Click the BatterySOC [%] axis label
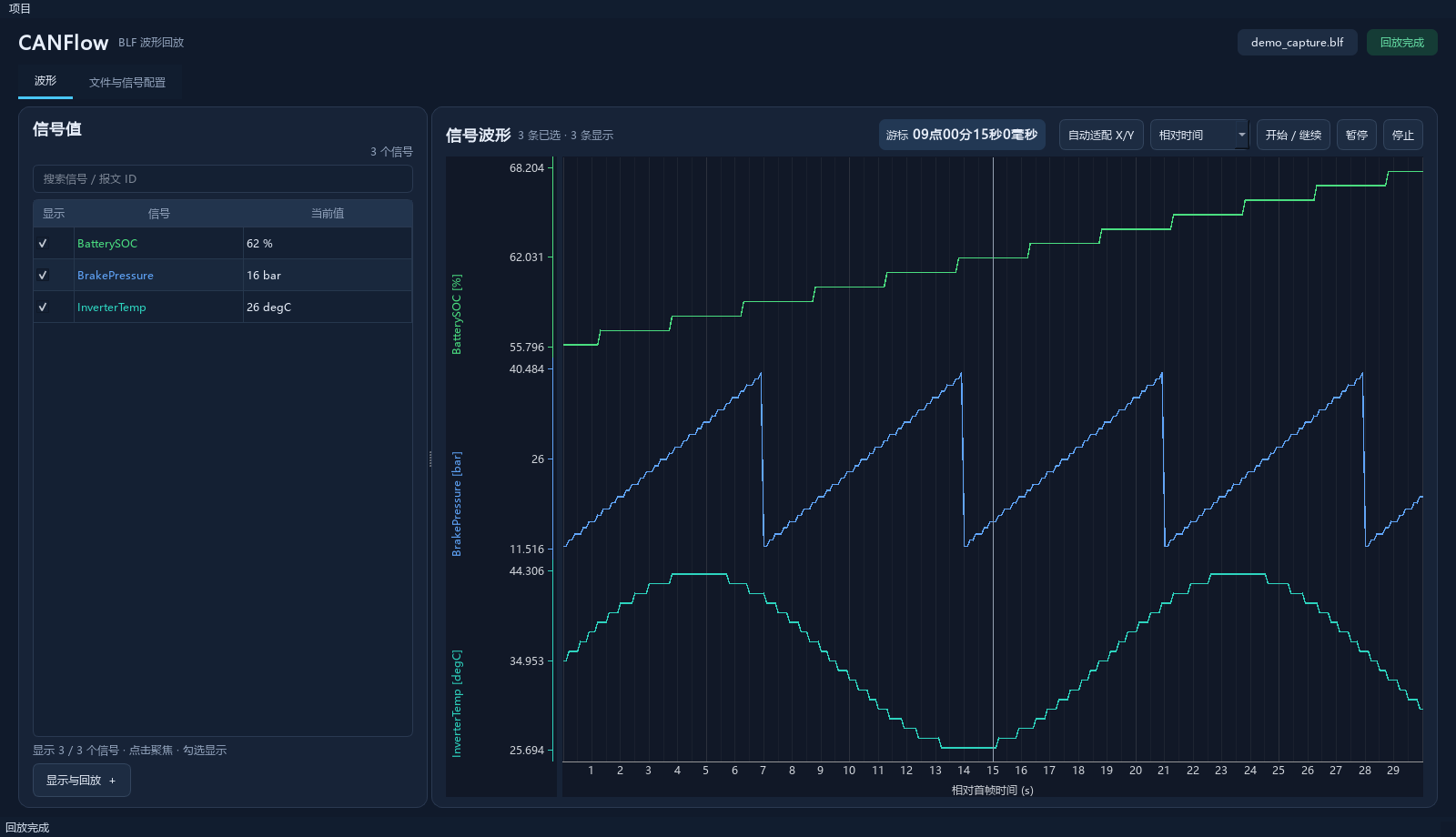1456x837 pixels. (457, 314)
